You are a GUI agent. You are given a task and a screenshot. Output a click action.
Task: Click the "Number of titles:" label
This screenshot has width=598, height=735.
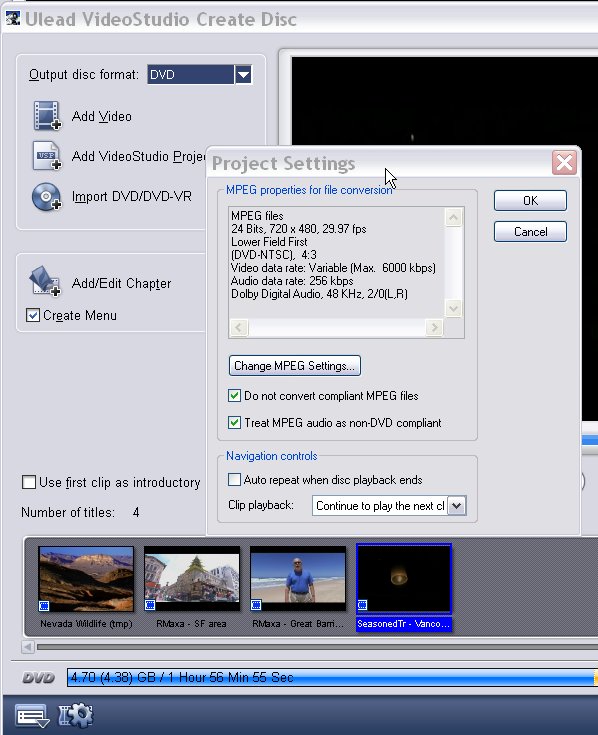pos(68,512)
